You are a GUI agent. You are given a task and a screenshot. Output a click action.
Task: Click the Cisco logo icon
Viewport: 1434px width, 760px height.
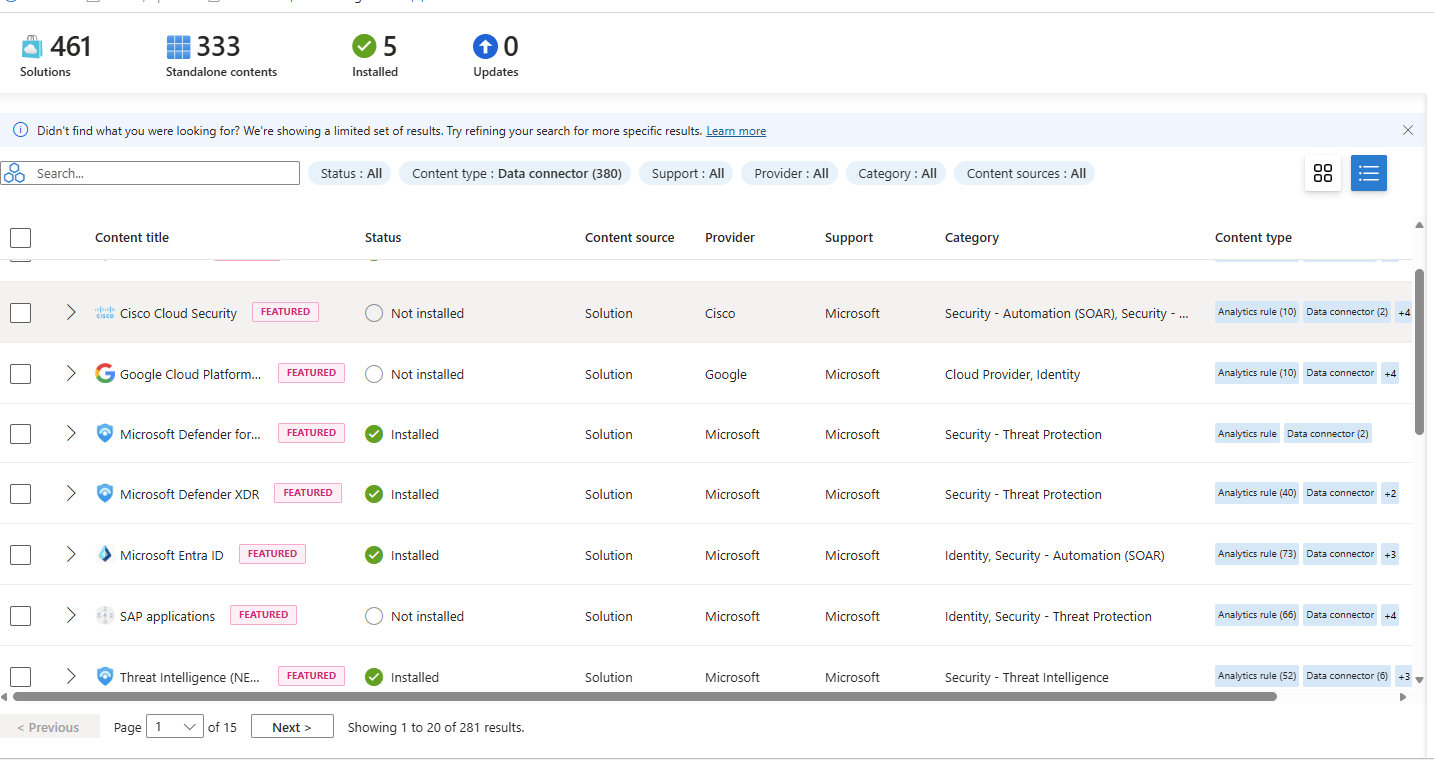click(105, 312)
